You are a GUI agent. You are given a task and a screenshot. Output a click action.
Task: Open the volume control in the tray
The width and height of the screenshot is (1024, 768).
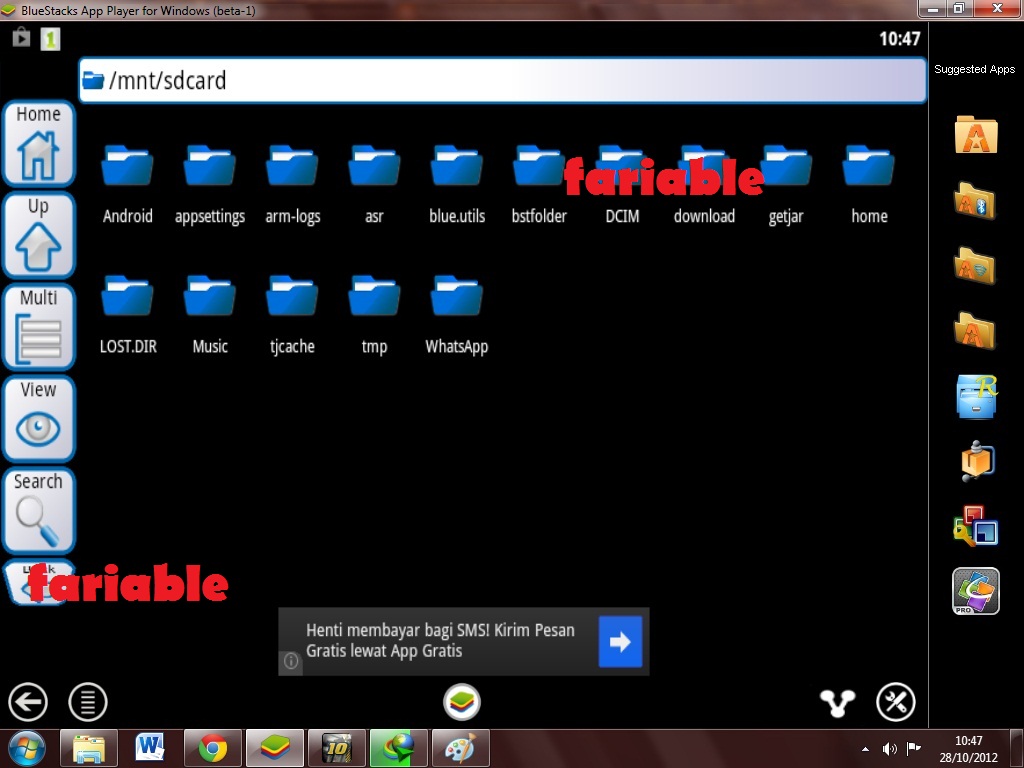[x=889, y=749]
